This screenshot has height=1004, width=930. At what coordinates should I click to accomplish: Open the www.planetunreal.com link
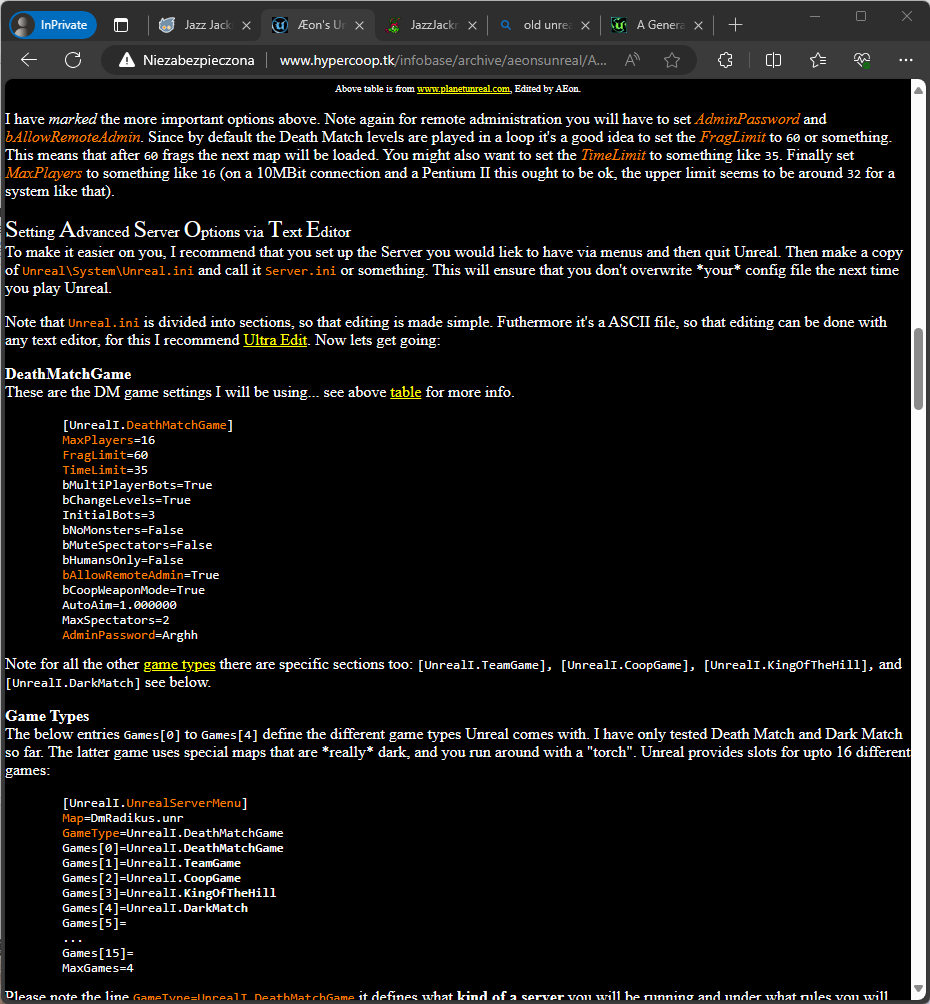point(463,89)
